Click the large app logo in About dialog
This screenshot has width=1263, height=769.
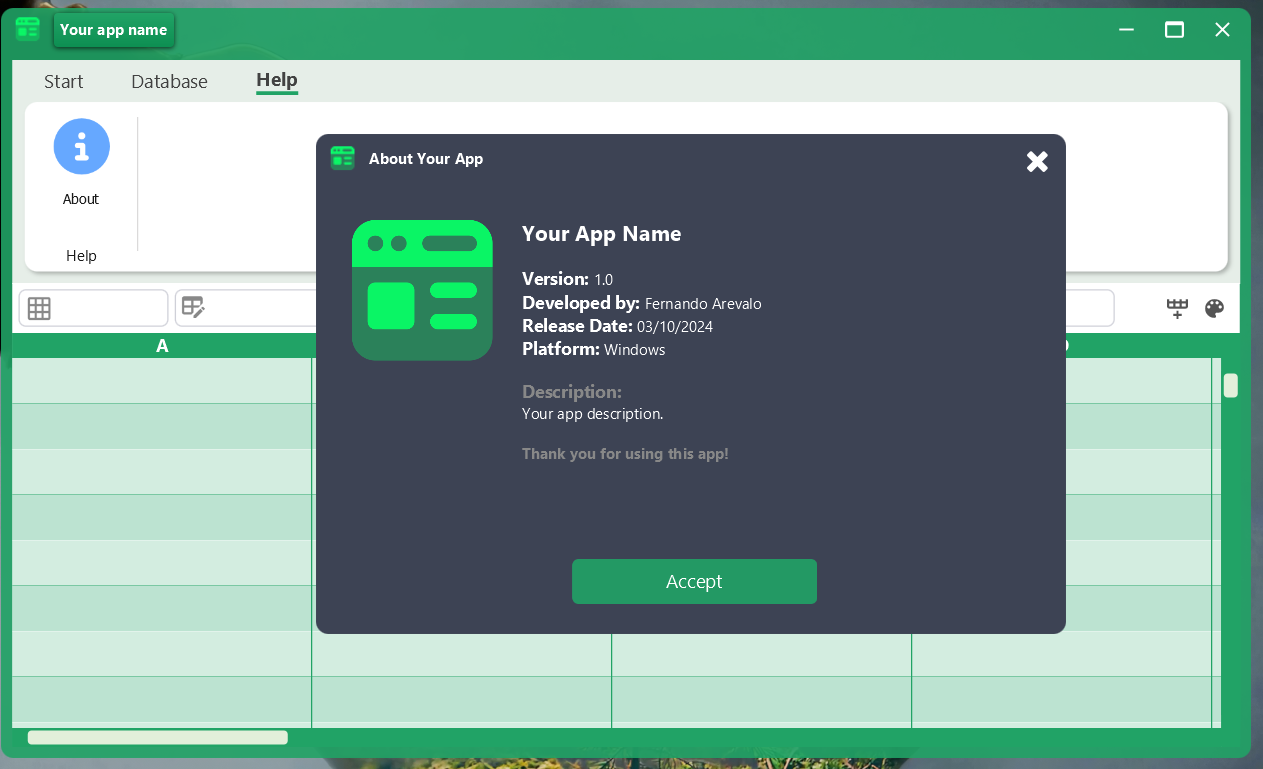click(422, 290)
